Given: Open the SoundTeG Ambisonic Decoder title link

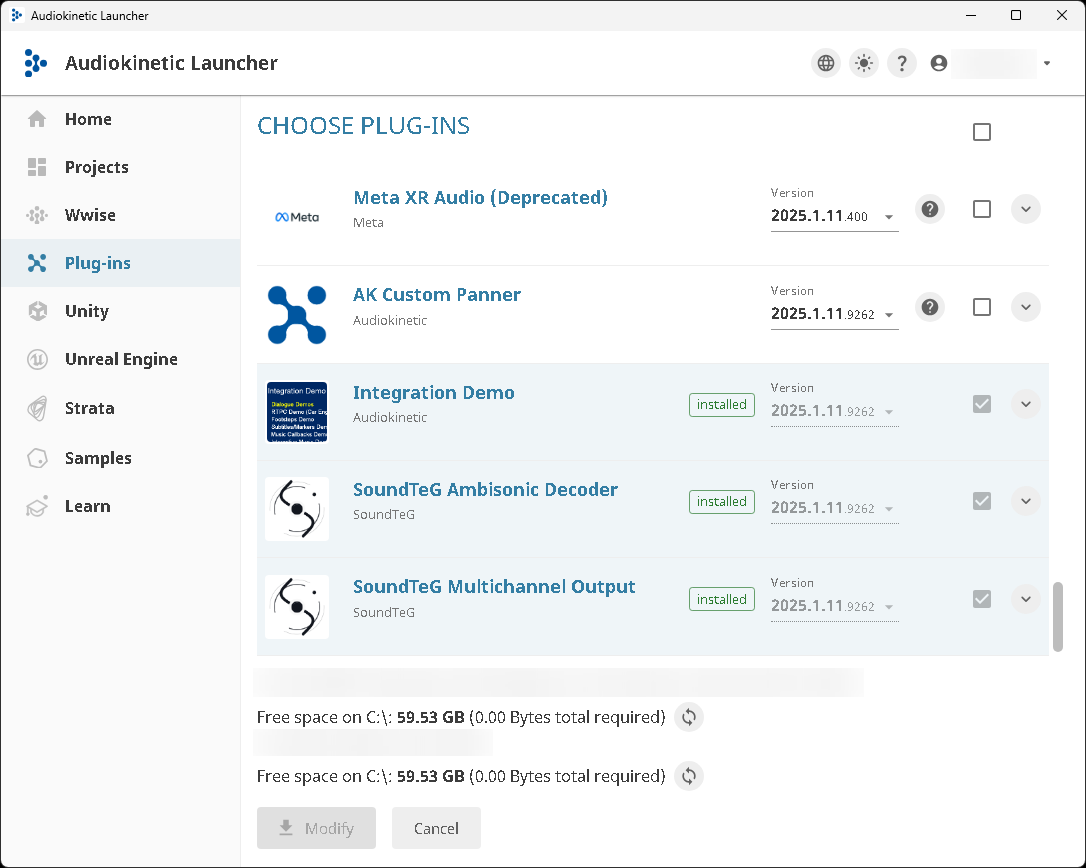Looking at the screenshot, I should click(486, 490).
